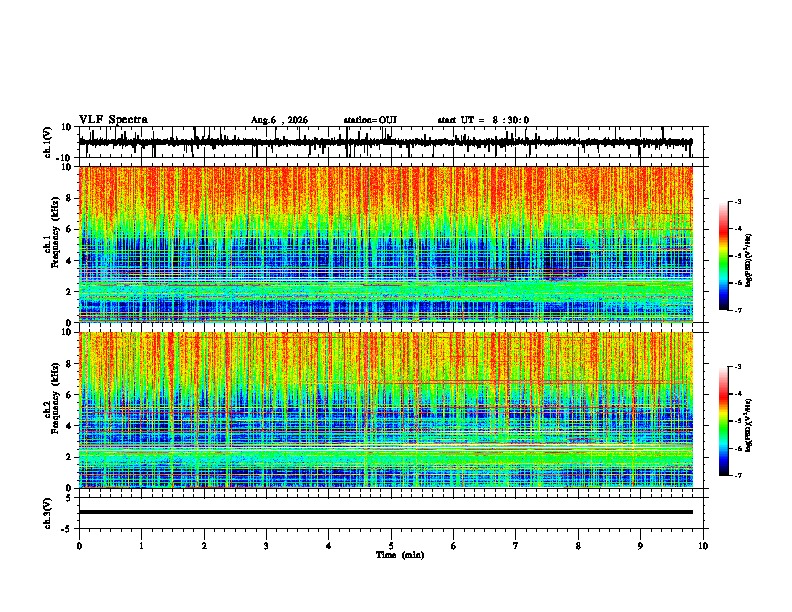Click the "-7" label on ch.2 color bar
This screenshot has width=792, height=612.
[738, 475]
